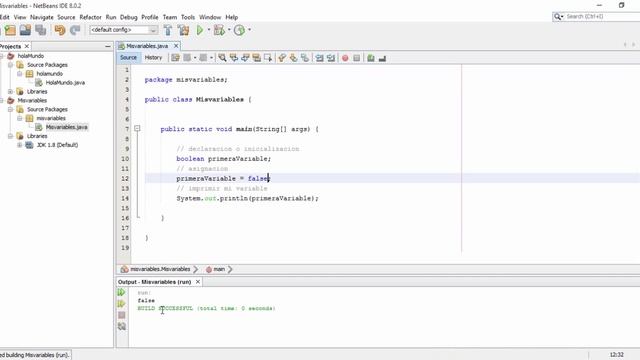Minimize the Projects panel
This screenshot has width=640, height=360.
(108, 47)
